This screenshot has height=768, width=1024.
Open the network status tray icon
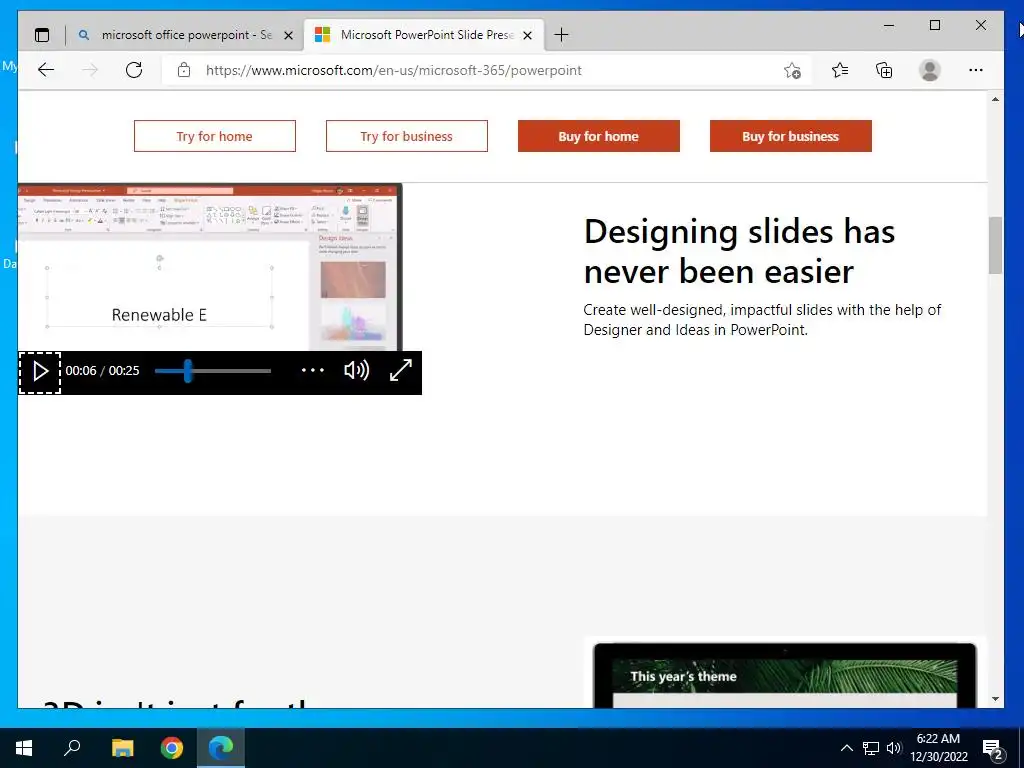coord(871,748)
